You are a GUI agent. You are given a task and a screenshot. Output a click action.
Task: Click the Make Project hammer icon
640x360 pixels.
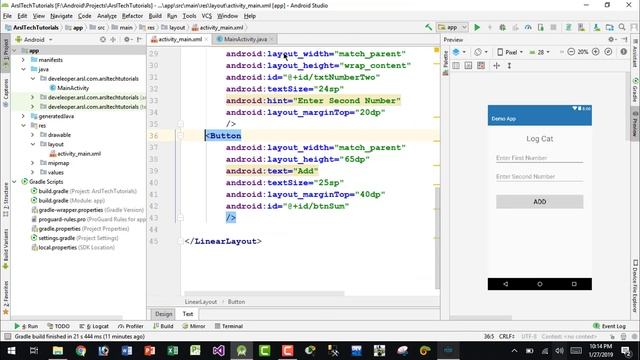pyautogui.click(x=428, y=27)
